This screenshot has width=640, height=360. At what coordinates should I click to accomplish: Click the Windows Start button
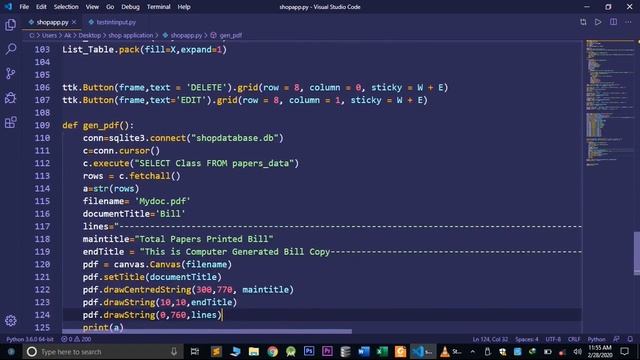click(11, 351)
